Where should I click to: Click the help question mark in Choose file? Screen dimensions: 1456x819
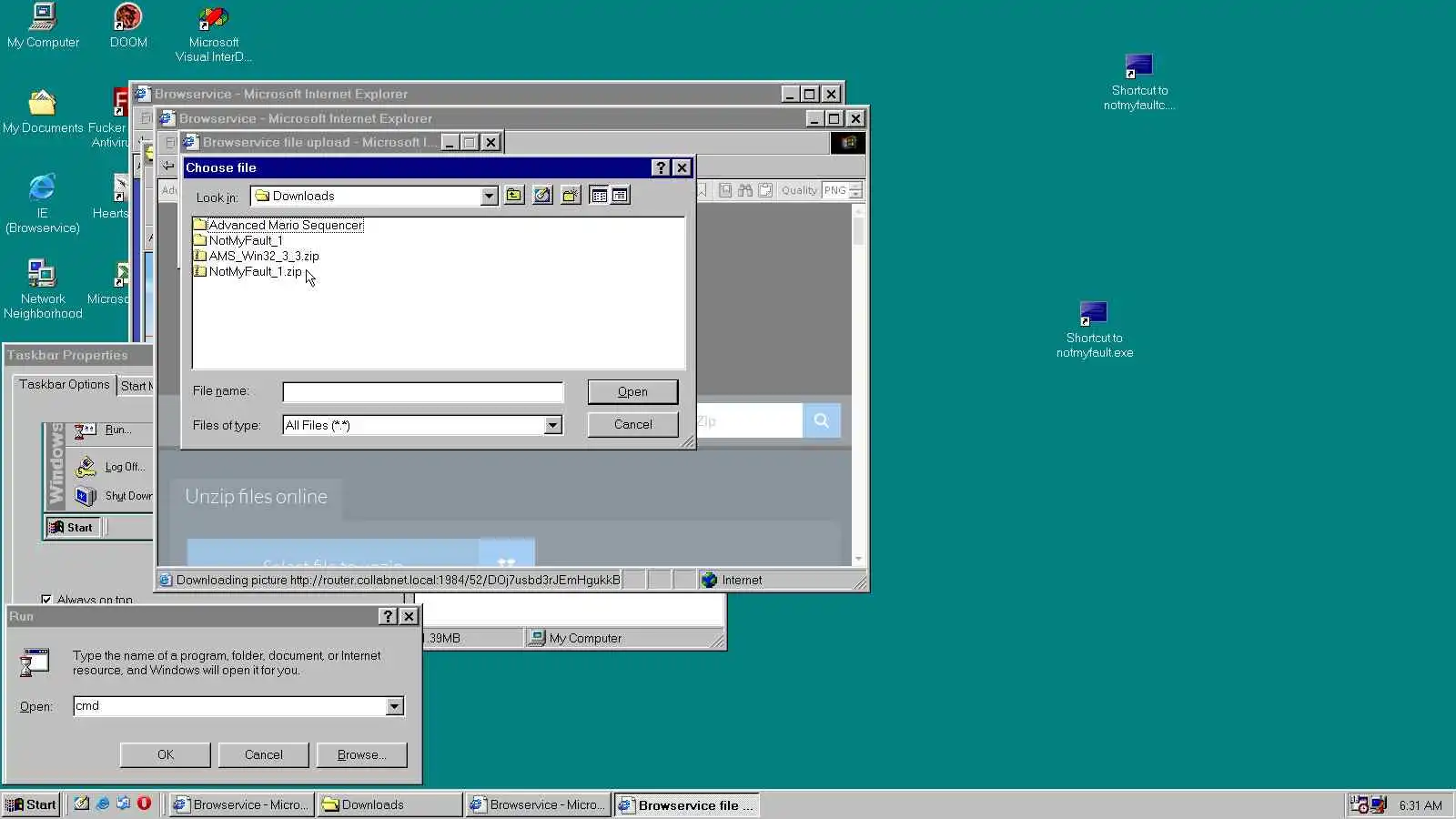[662, 167]
